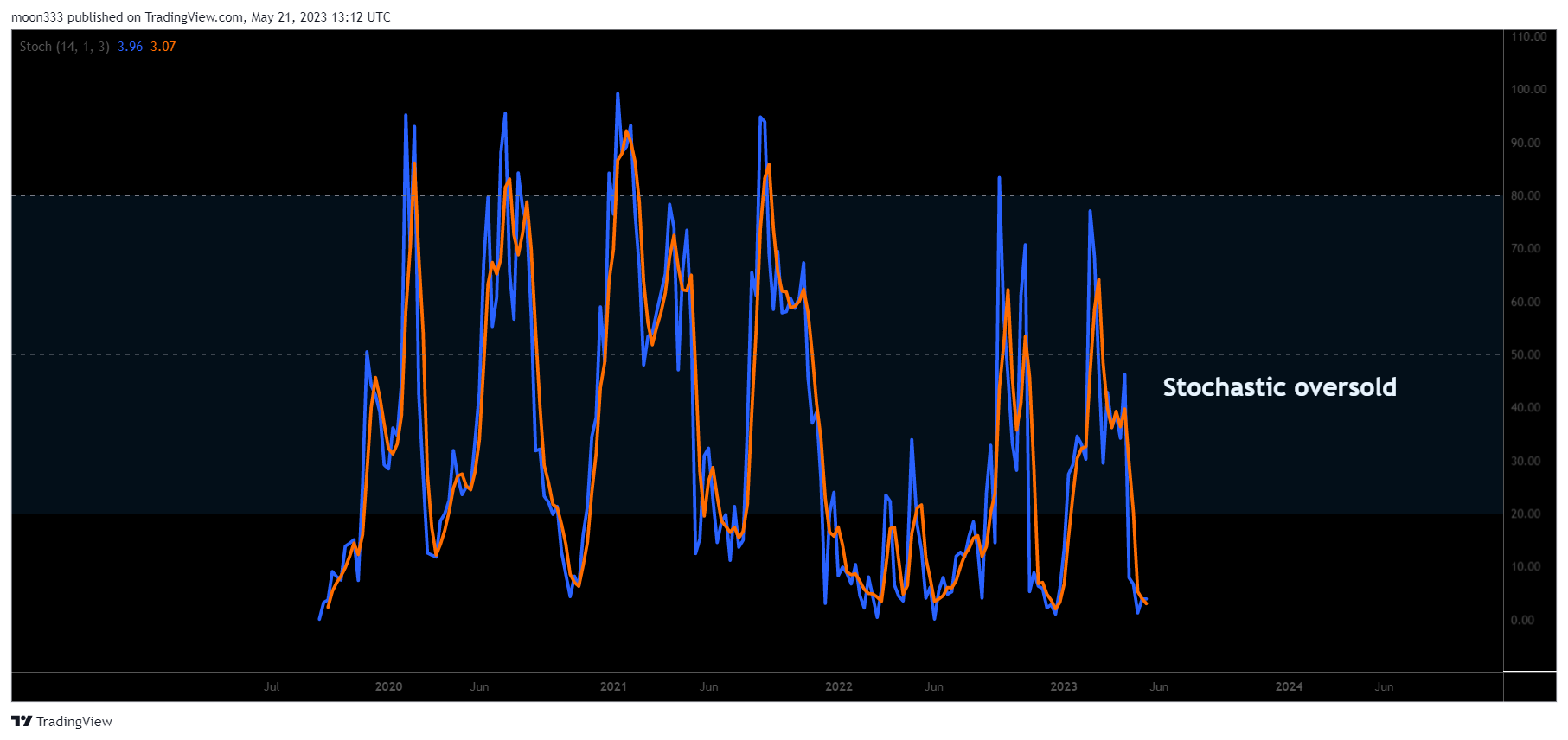The image size is (1568, 740).
Task: Click the 10.00 price scale label
Action: [1526, 566]
